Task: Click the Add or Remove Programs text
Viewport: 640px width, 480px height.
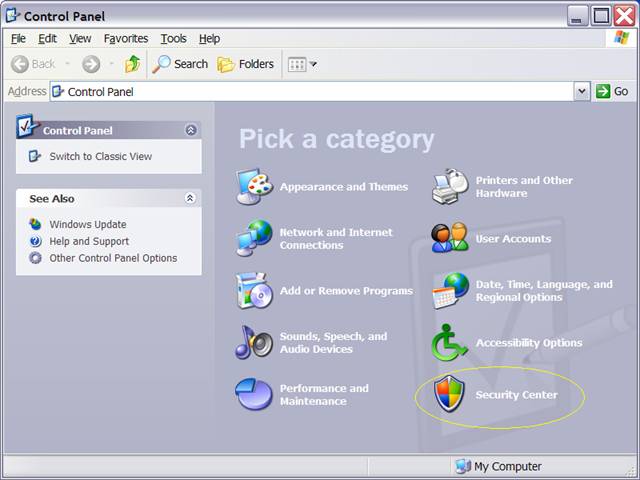Action: coord(346,291)
